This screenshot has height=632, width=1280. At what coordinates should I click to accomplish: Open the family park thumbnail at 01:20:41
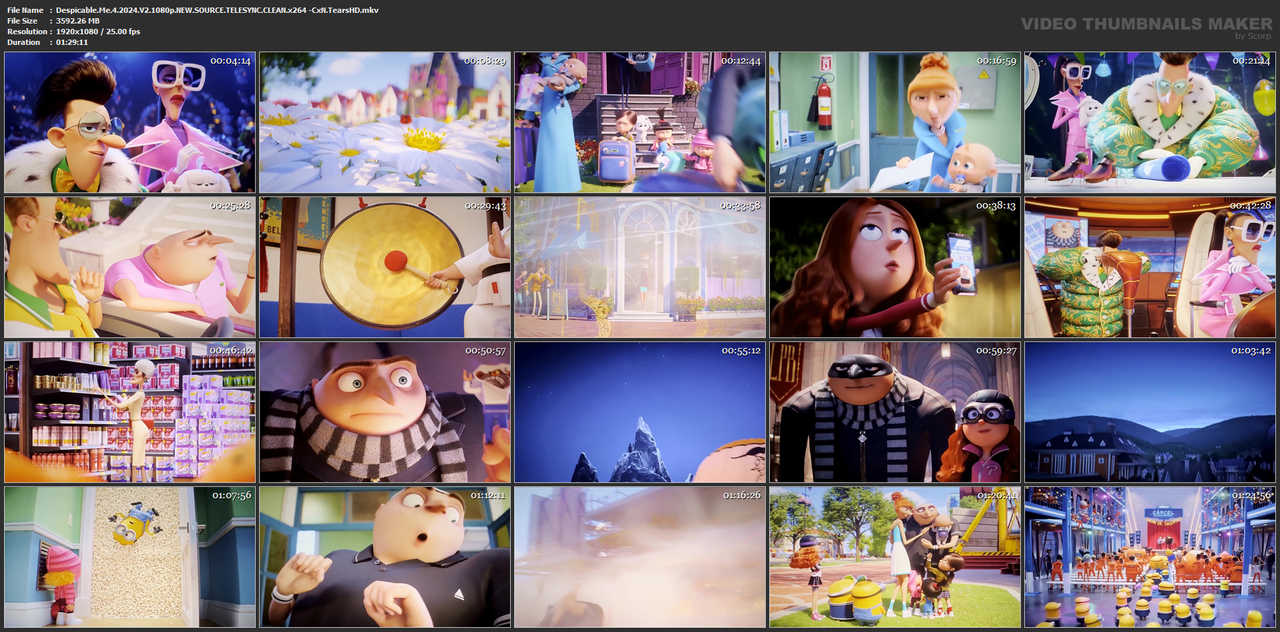click(x=895, y=557)
